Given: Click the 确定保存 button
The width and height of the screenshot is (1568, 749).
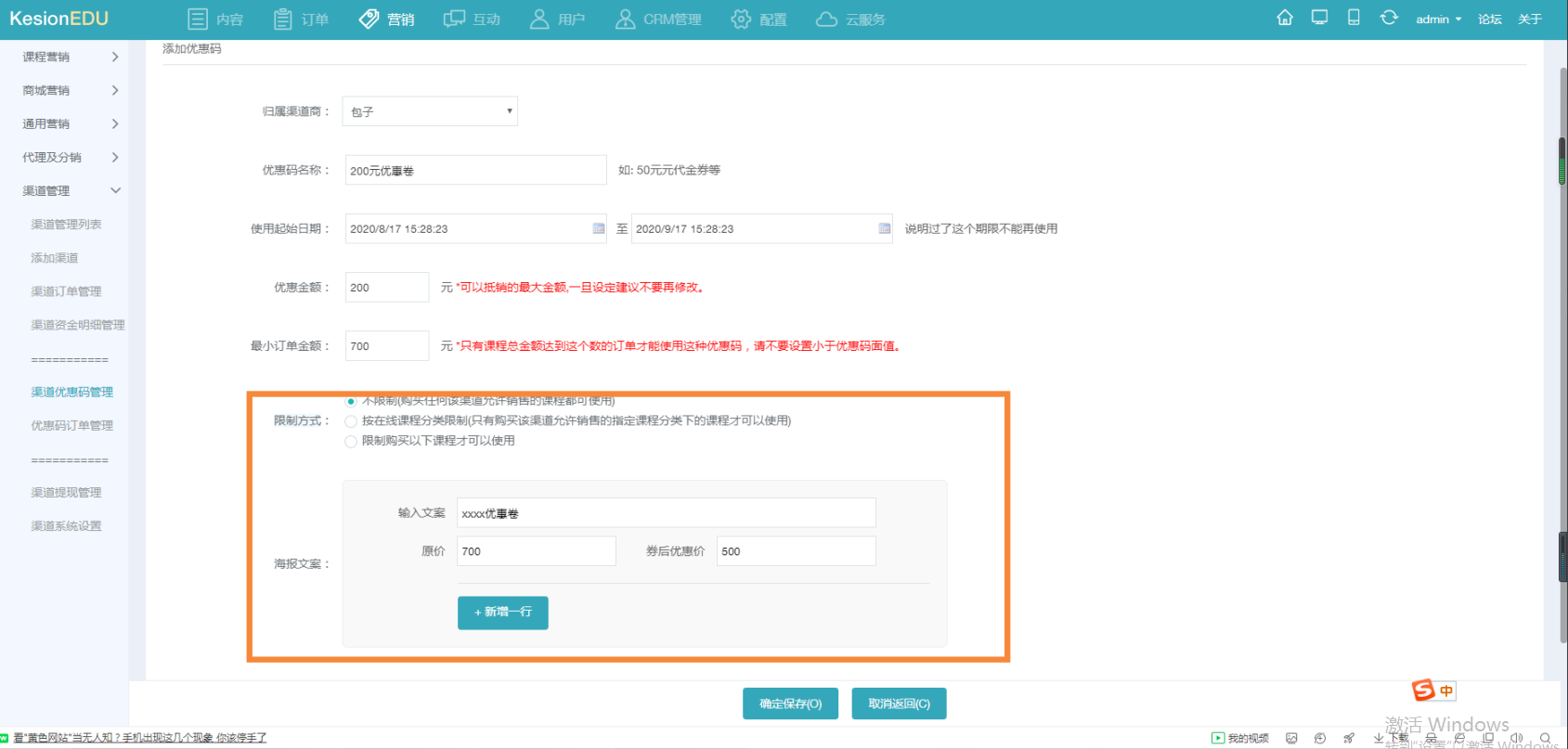Looking at the screenshot, I should (x=790, y=704).
